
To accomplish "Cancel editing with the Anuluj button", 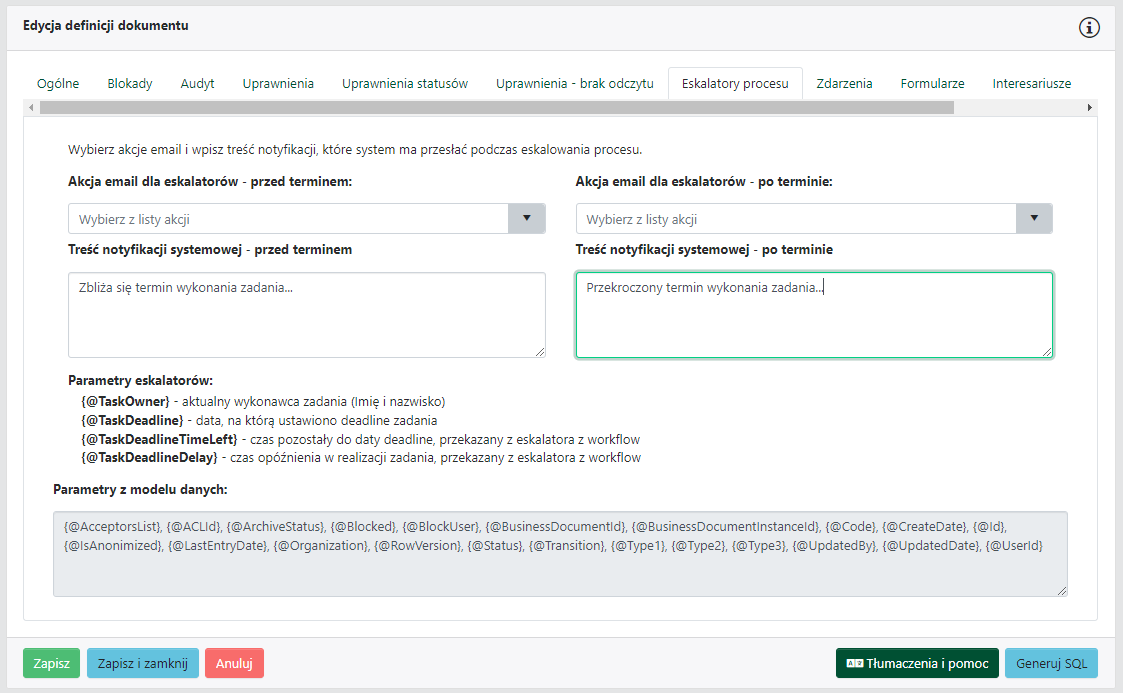I will tap(234, 663).
